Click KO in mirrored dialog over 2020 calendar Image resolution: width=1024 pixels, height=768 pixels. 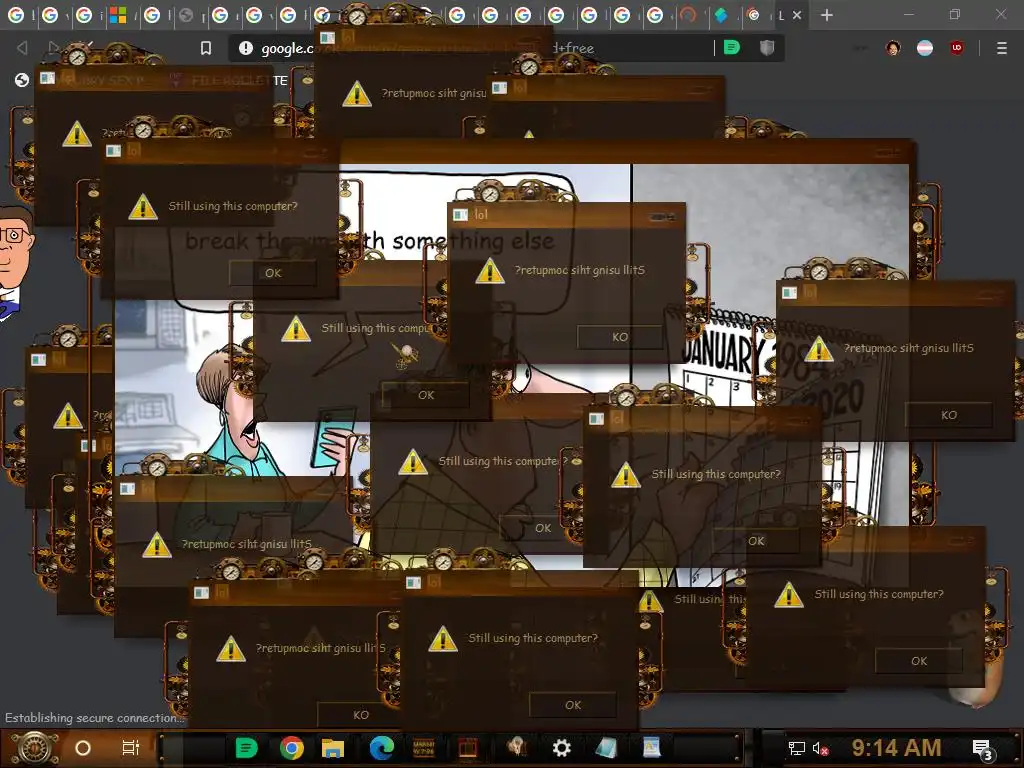949,415
